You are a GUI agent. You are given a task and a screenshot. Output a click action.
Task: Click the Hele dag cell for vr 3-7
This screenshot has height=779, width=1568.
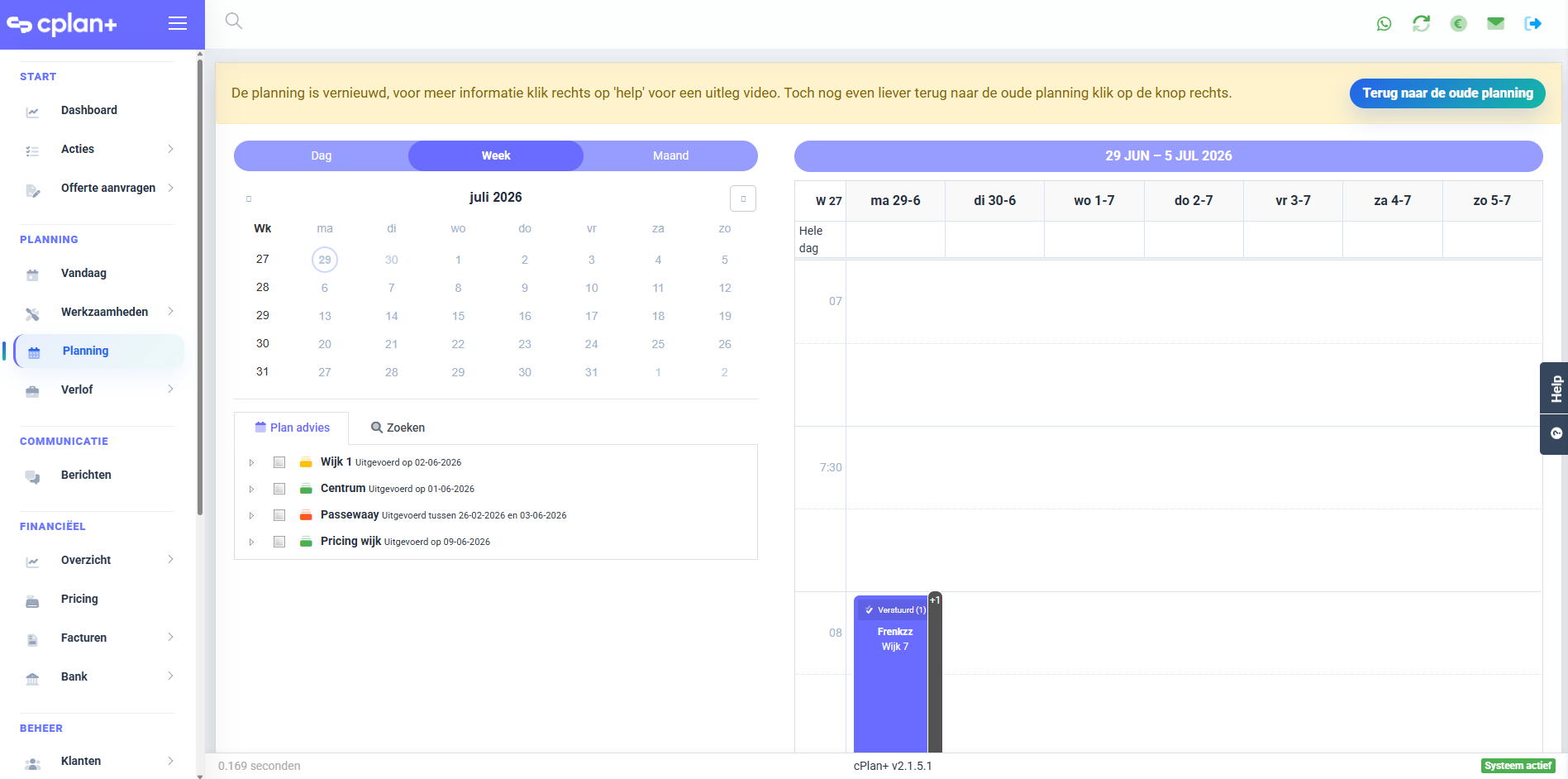coord(1293,240)
